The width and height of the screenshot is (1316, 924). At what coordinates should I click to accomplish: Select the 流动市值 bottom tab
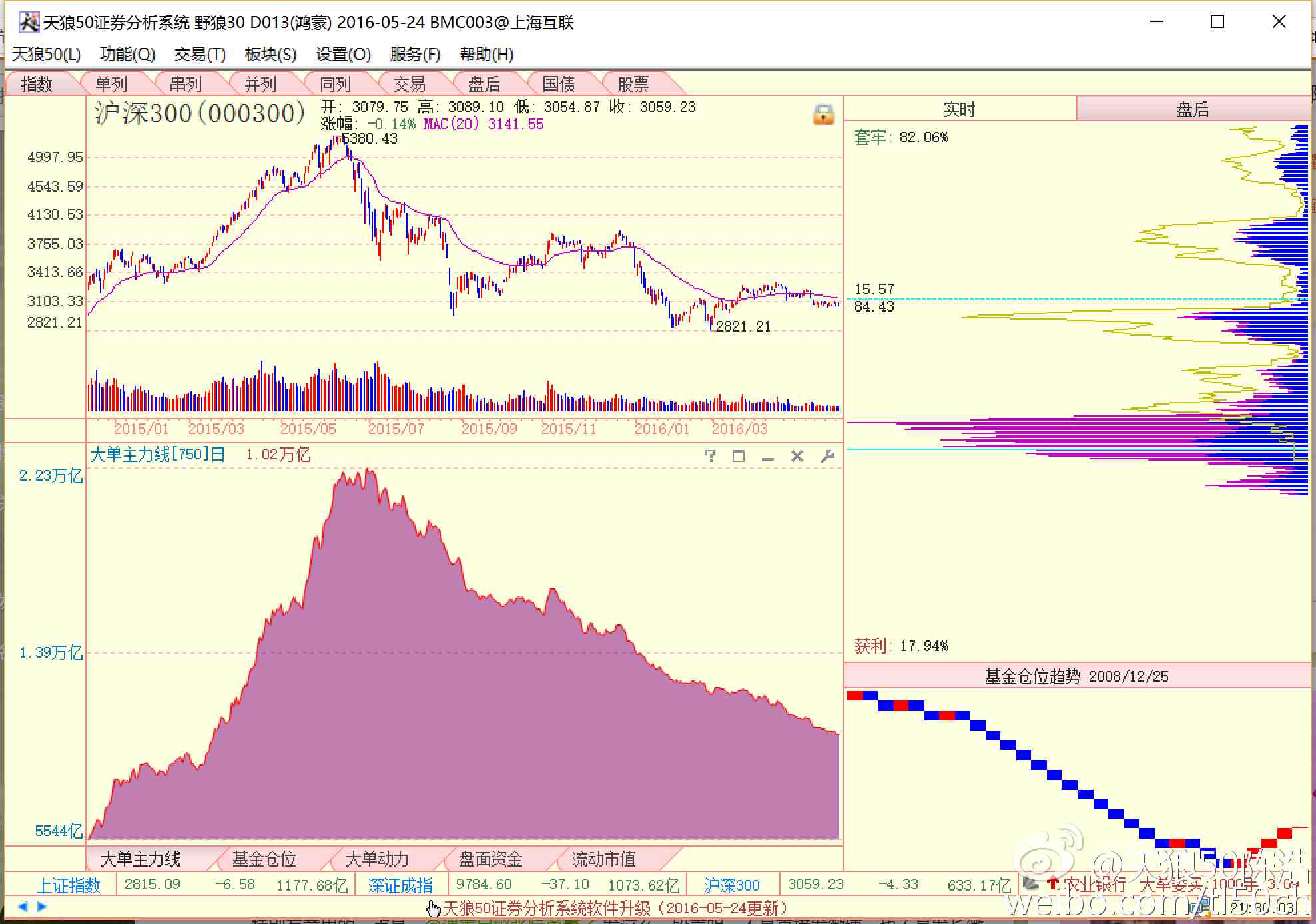point(603,859)
